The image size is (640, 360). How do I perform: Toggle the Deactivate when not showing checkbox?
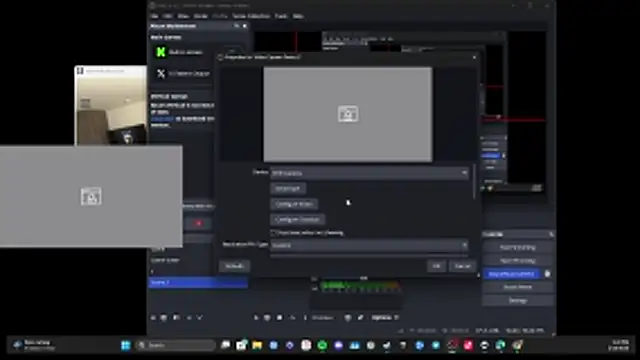[273, 233]
